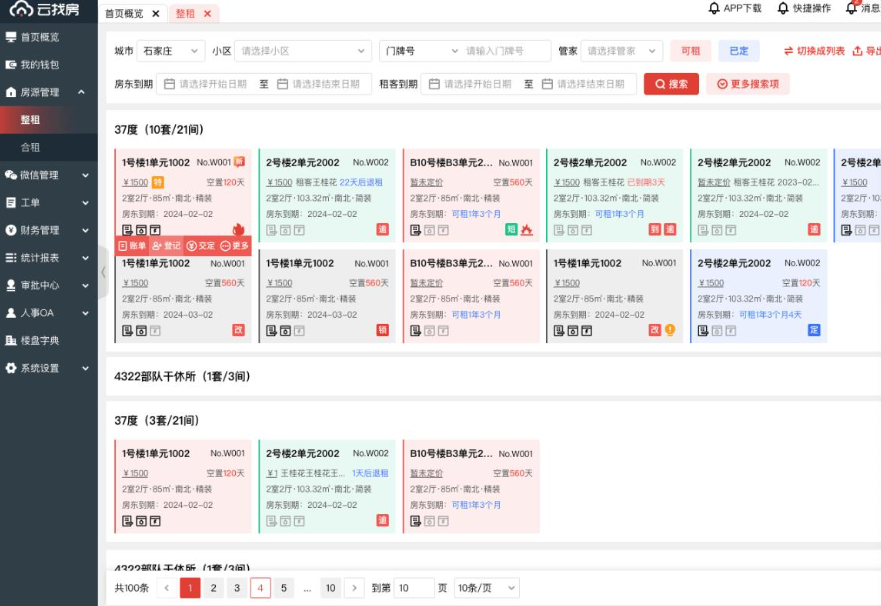Open the 审批中心 menu
This screenshot has width=881, height=606.
coord(48,285)
